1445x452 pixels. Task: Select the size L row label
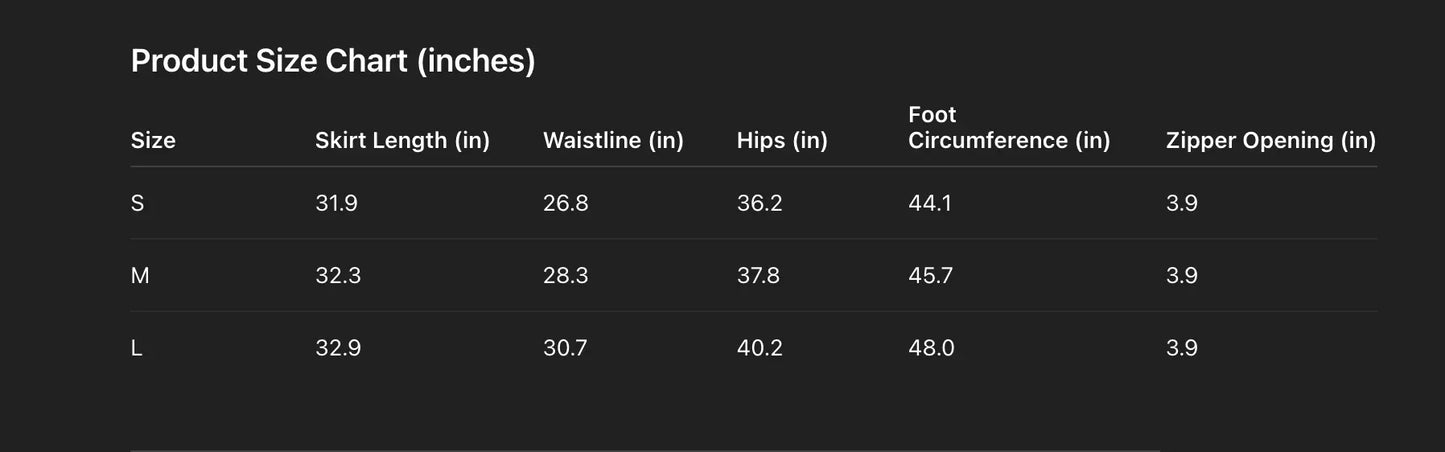137,348
